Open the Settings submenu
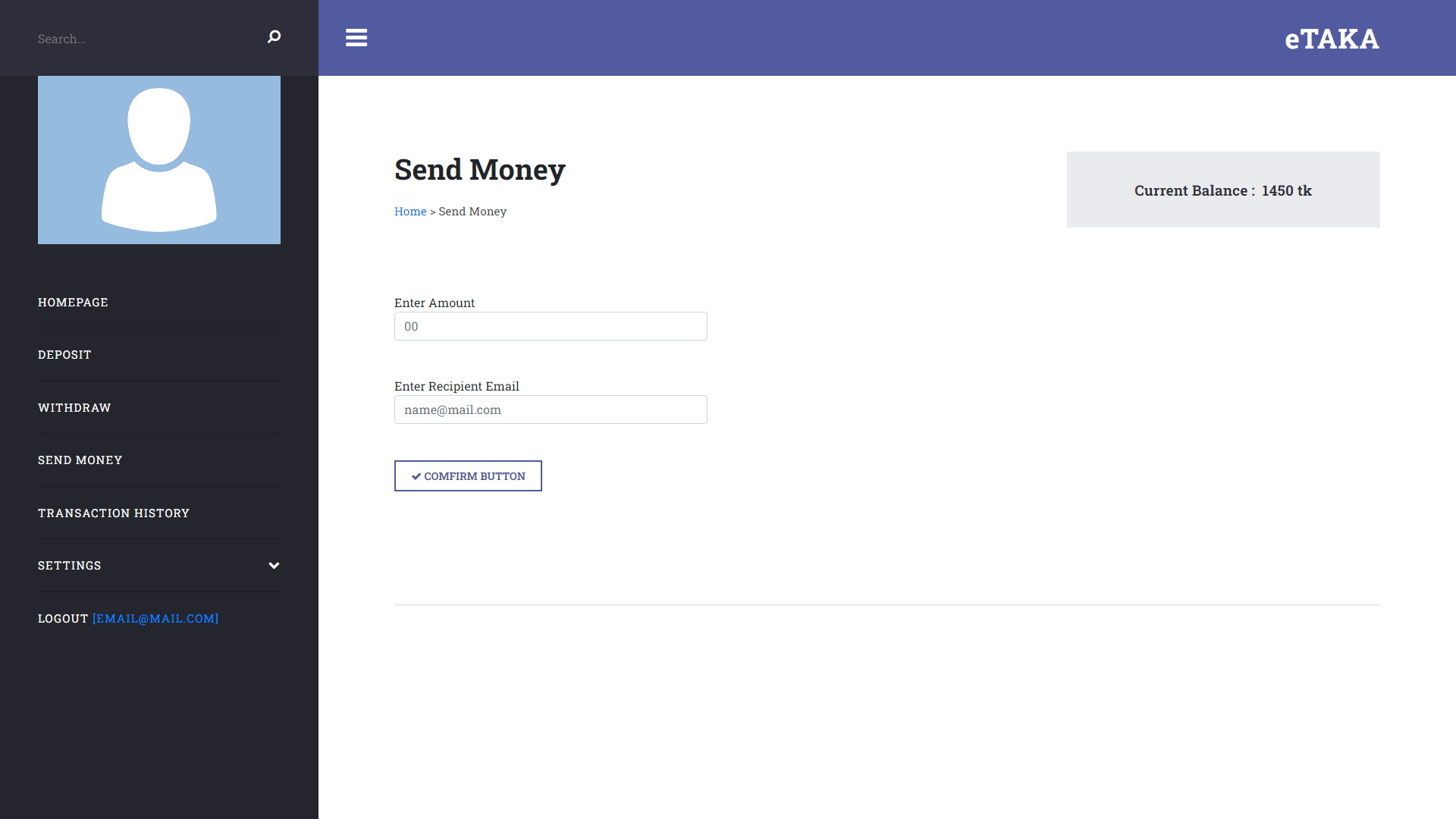The image size is (1456, 819). [70, 566]
